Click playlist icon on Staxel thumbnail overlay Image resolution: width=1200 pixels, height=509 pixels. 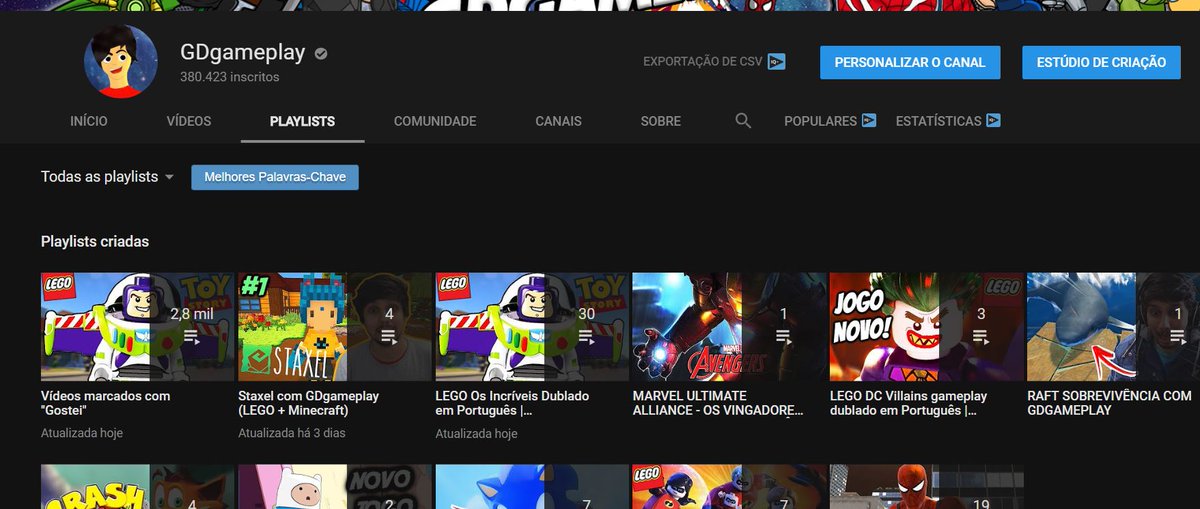tap(389, 337)
